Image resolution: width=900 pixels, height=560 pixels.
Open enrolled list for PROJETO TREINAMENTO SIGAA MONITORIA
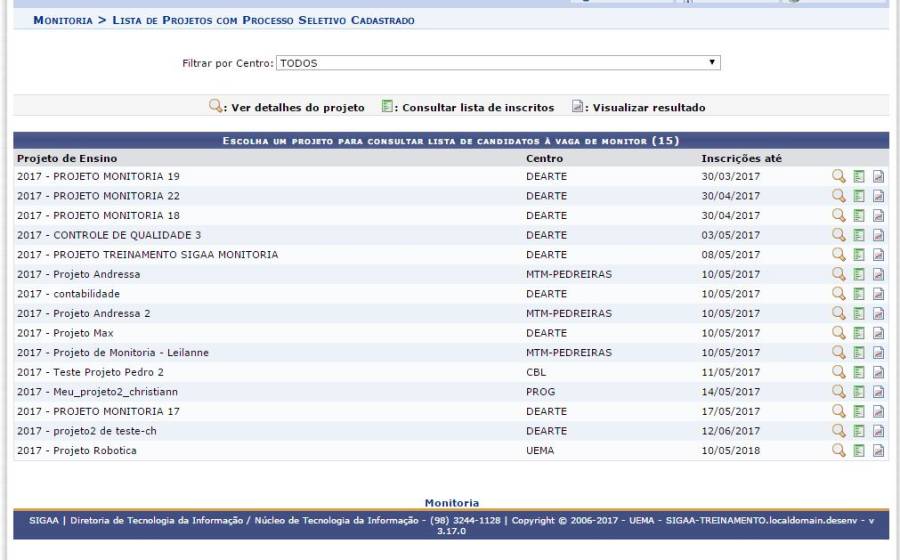tap(859, 255)
